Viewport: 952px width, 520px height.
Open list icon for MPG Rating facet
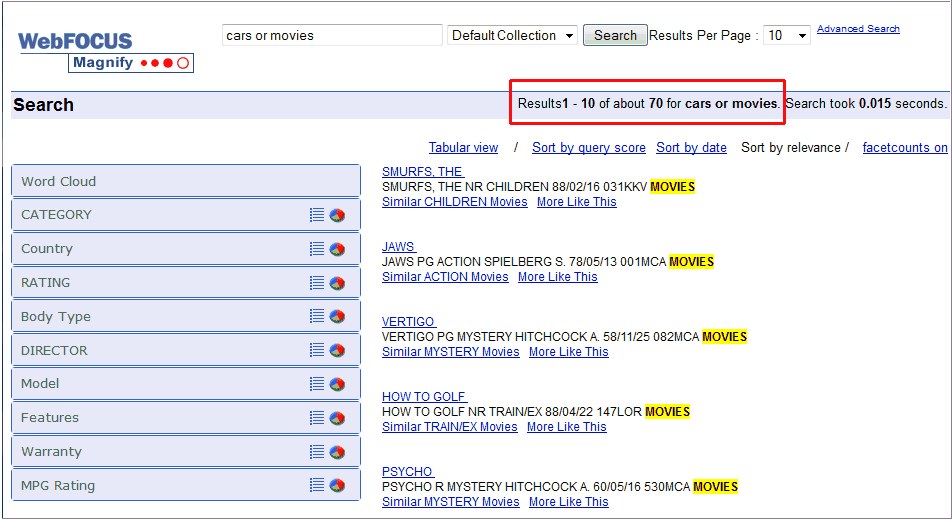[317, 485]
